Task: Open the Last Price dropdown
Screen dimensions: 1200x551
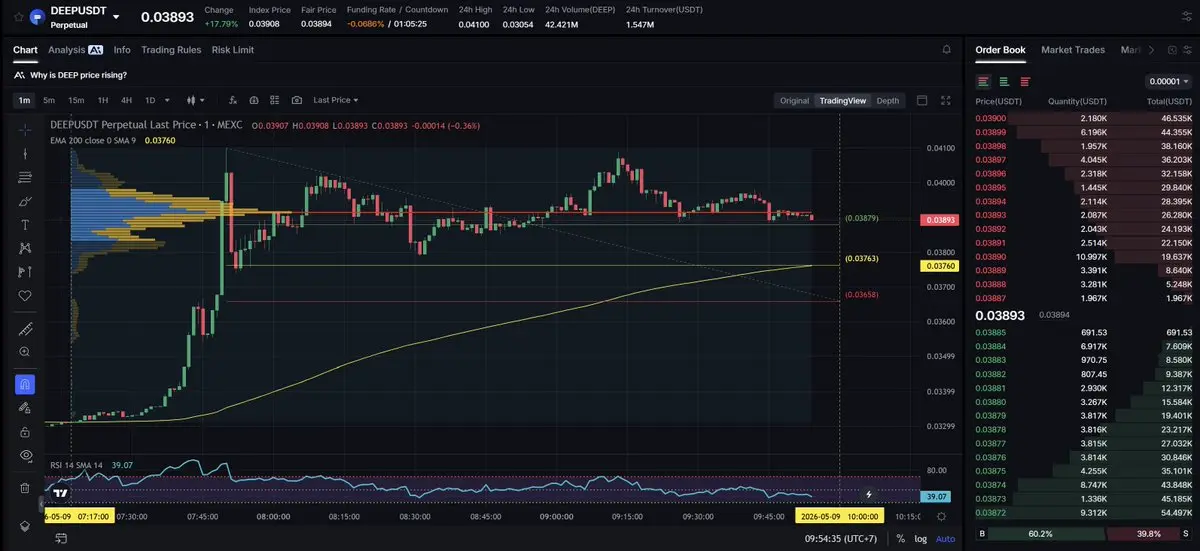Action: (335, 100)
